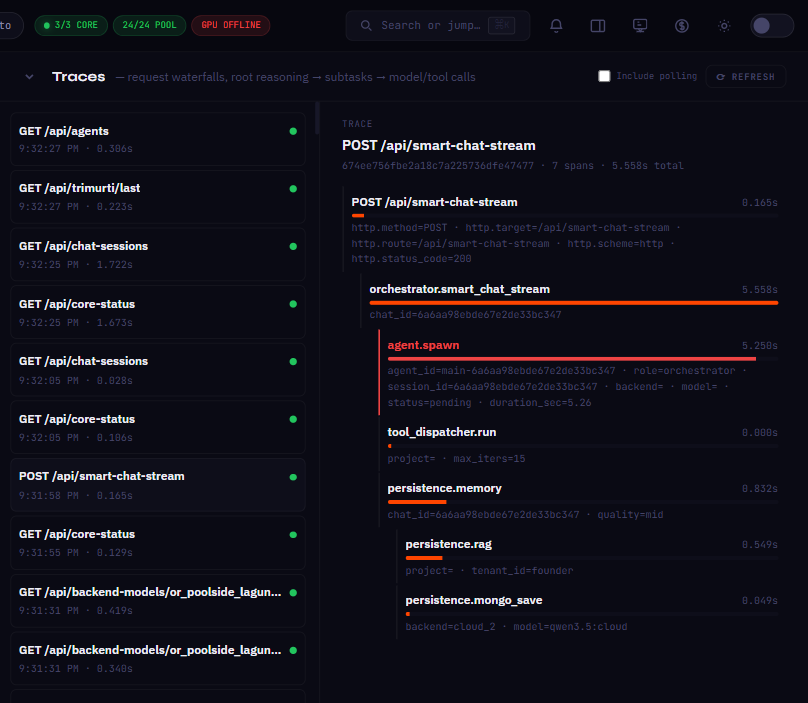Select GET /api/core-status trace at 9:31:55

(x=158, y=543)
